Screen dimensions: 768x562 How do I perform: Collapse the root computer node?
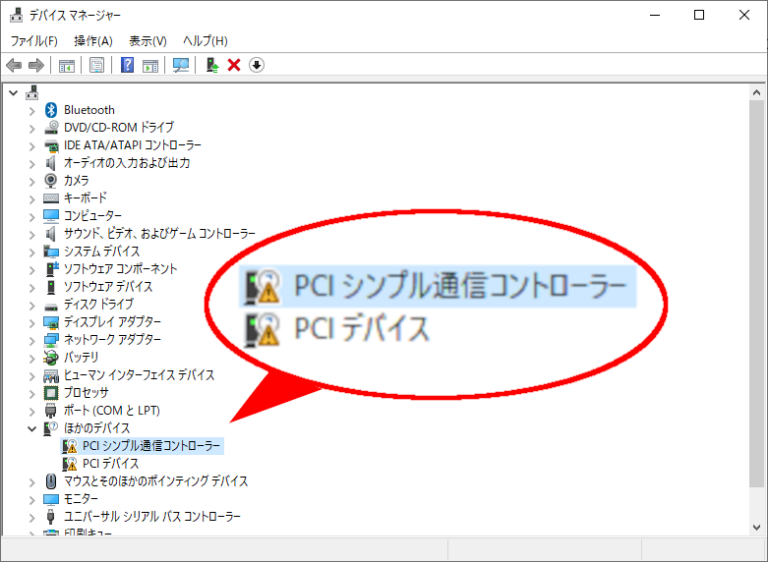tap(13, 92)
